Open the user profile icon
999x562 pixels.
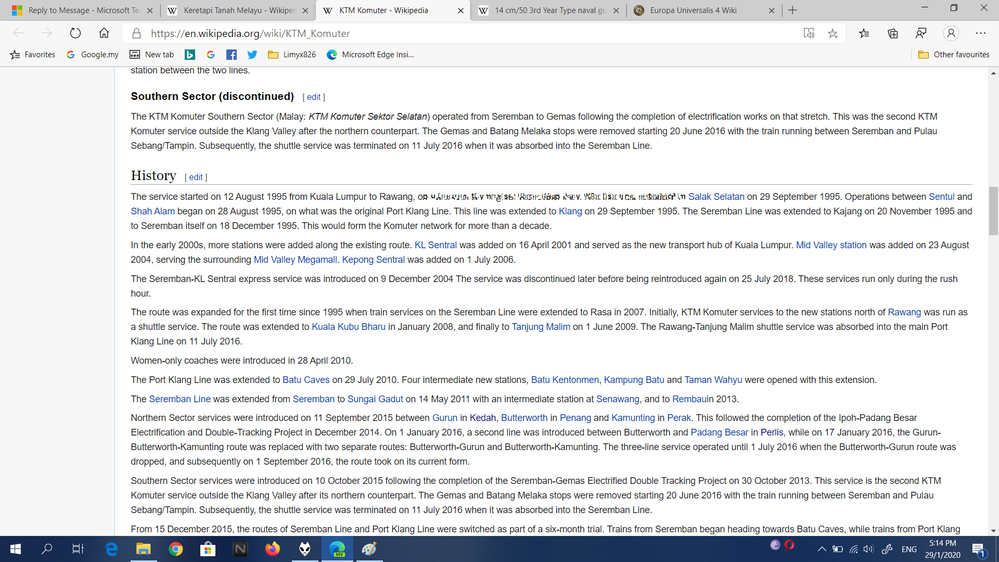(951, 33)
